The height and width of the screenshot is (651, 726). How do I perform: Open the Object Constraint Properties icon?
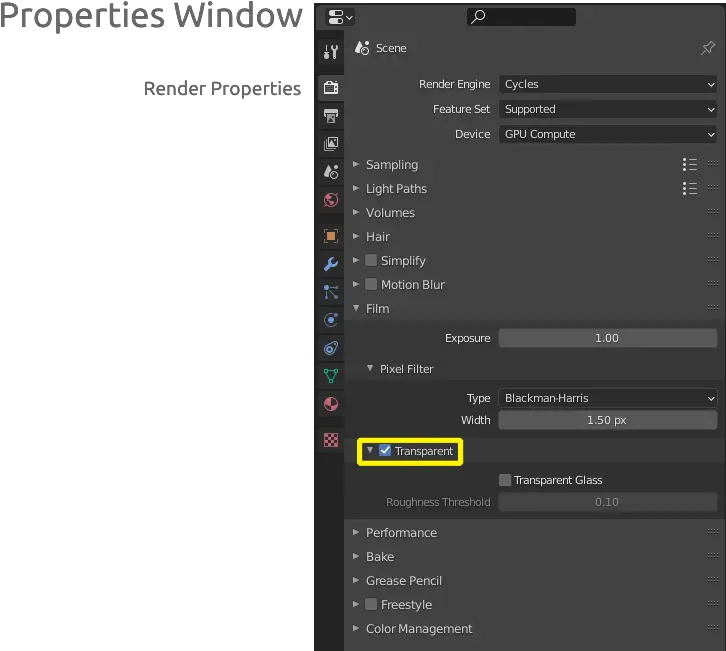(331, 348)
